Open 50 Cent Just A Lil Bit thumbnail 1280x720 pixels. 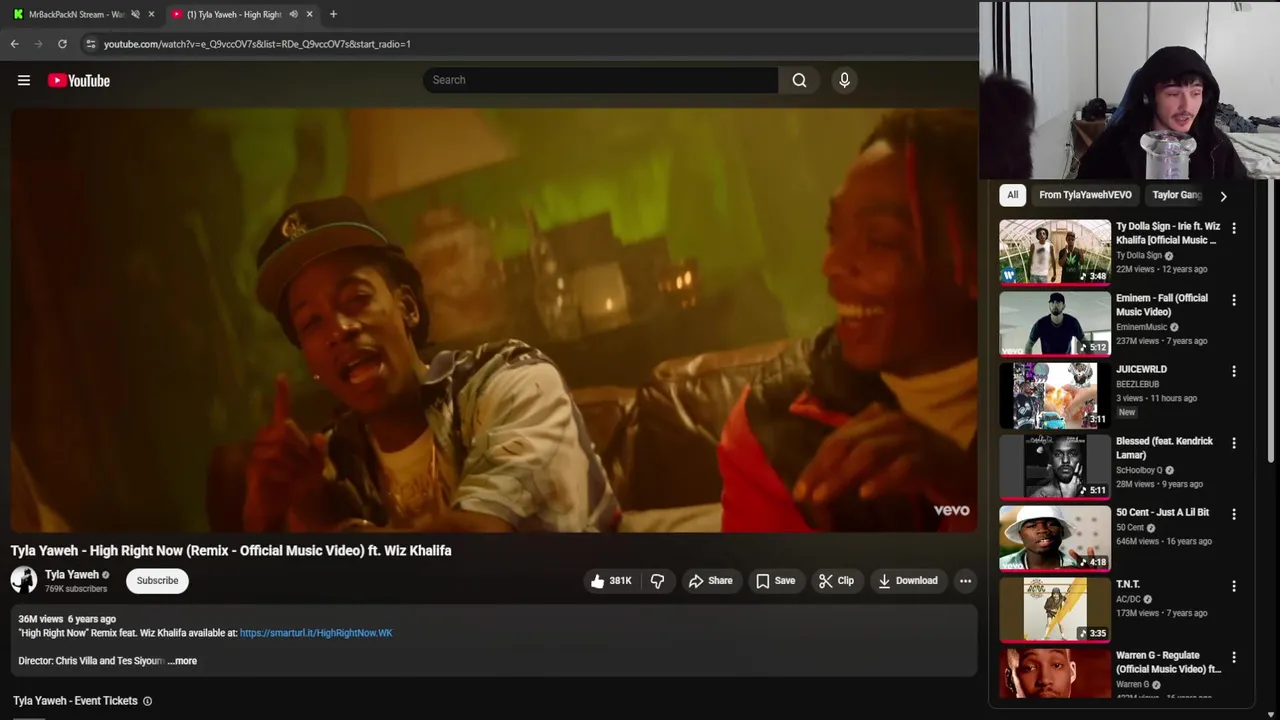coord(1055,538)
